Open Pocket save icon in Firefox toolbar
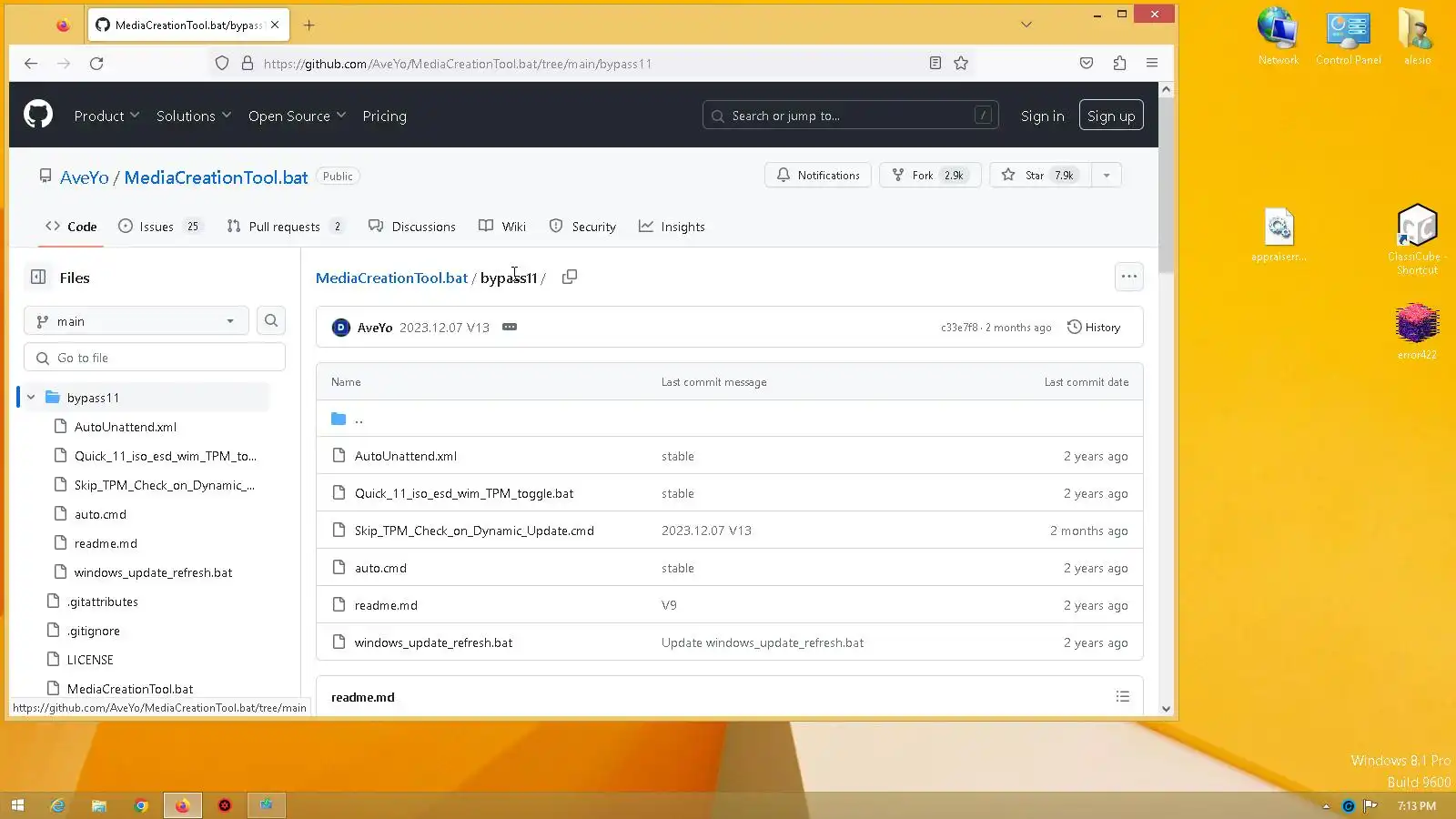The height and width of the screenshot is (819, 1456). [1087, 64]
